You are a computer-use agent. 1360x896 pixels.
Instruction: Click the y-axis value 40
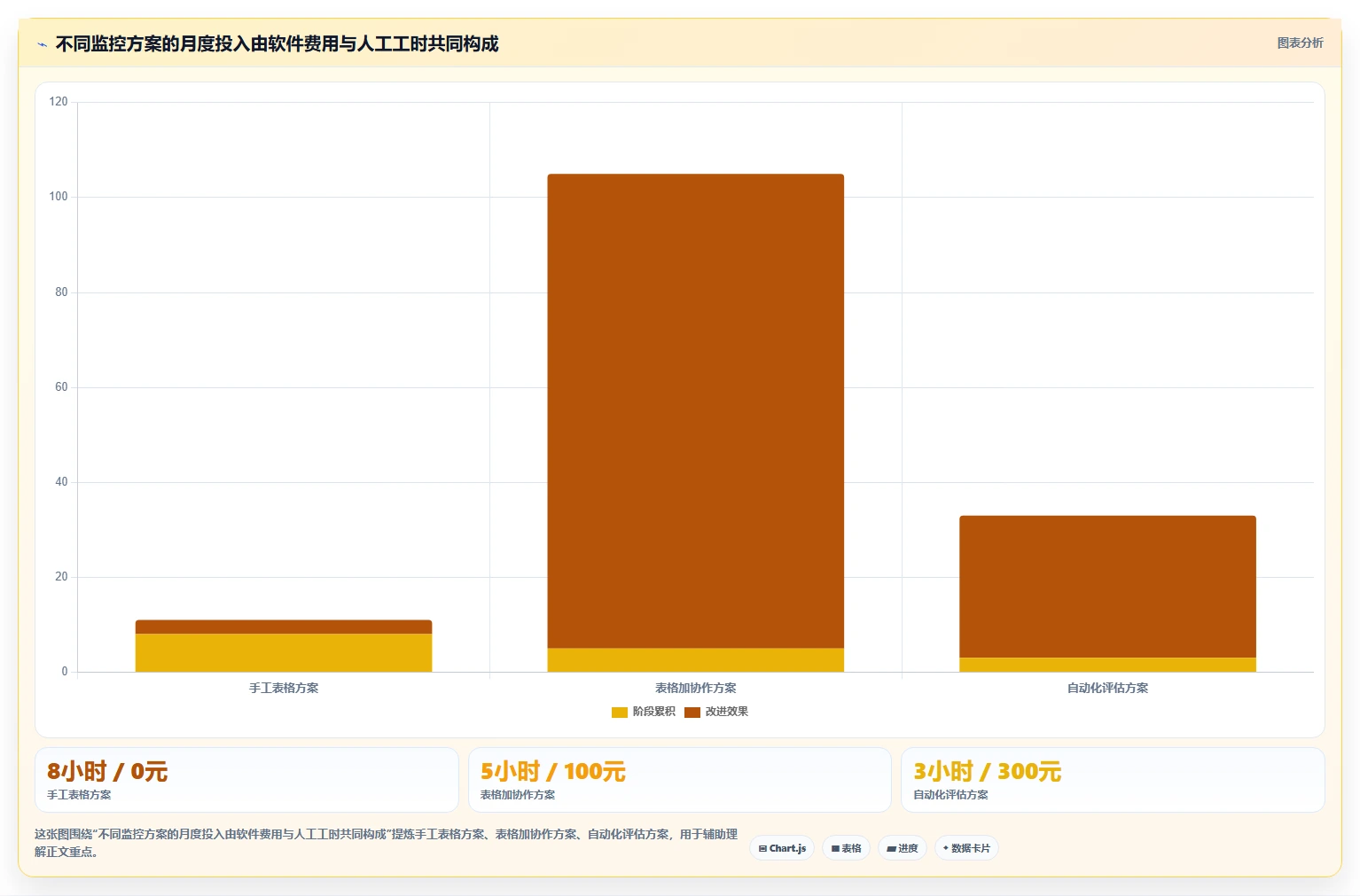[61, 482]
